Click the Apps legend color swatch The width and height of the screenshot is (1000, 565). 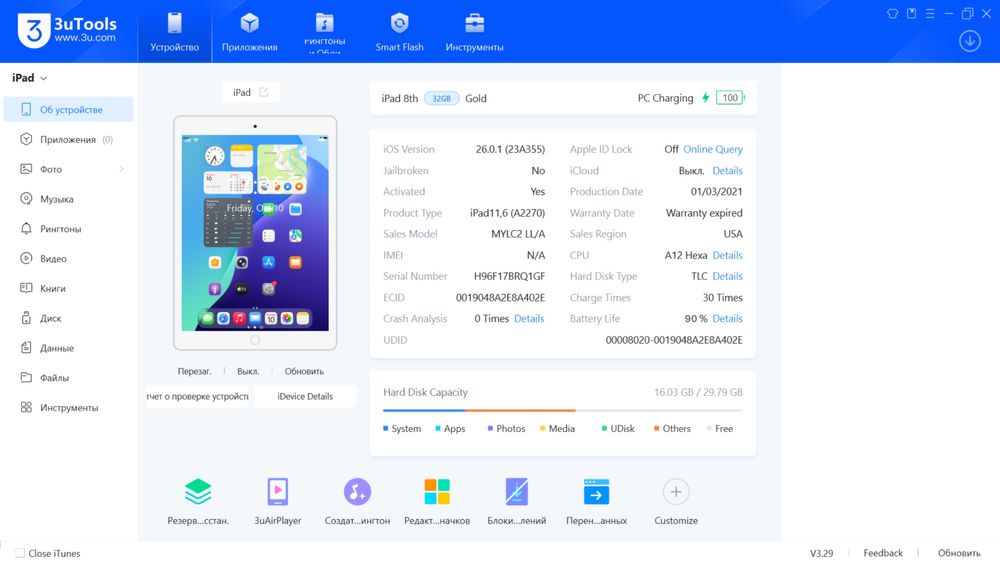(438, 429)
